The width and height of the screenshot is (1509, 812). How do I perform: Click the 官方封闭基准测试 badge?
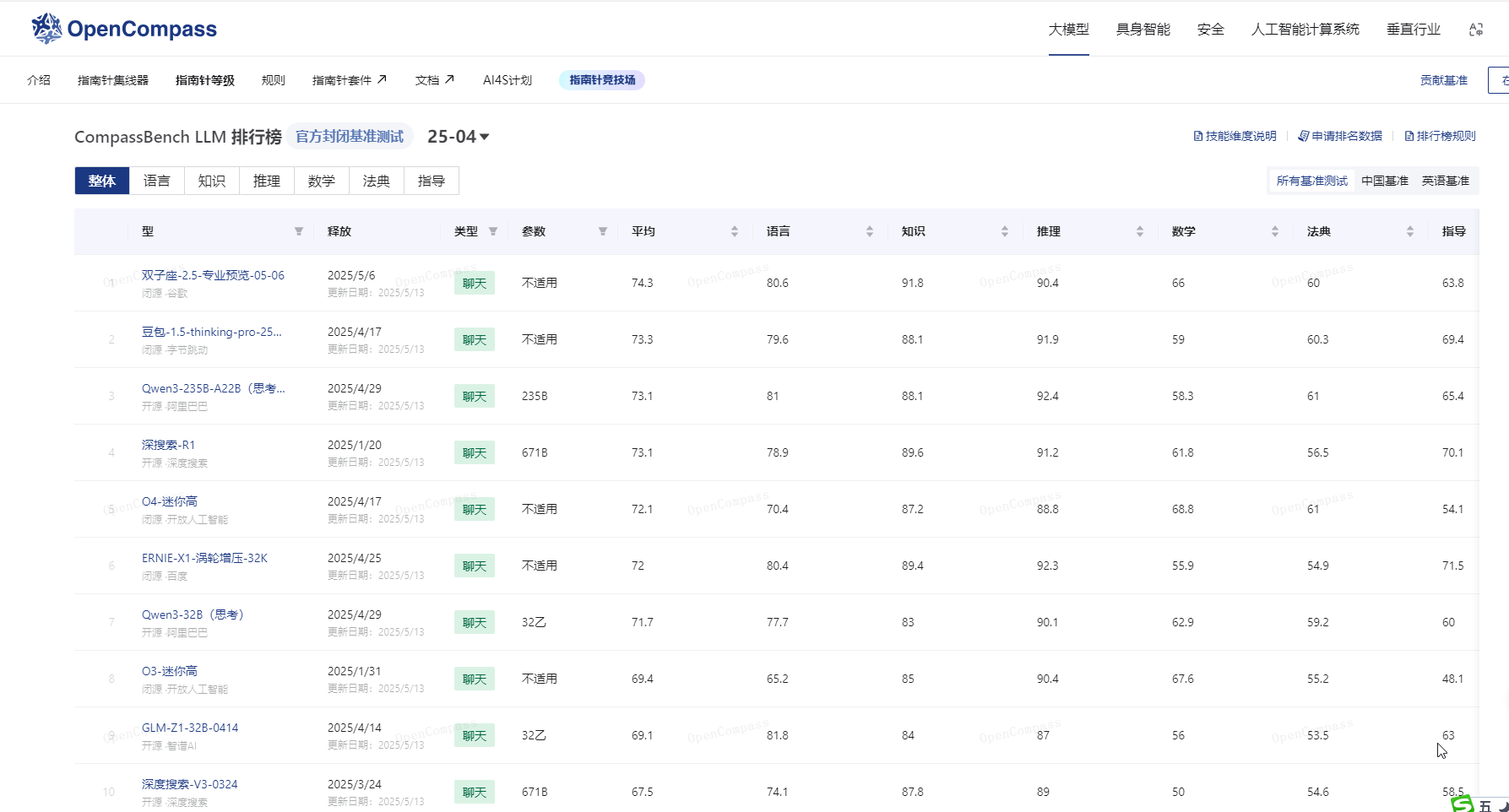pyautogui.click(x=350, y=137)
